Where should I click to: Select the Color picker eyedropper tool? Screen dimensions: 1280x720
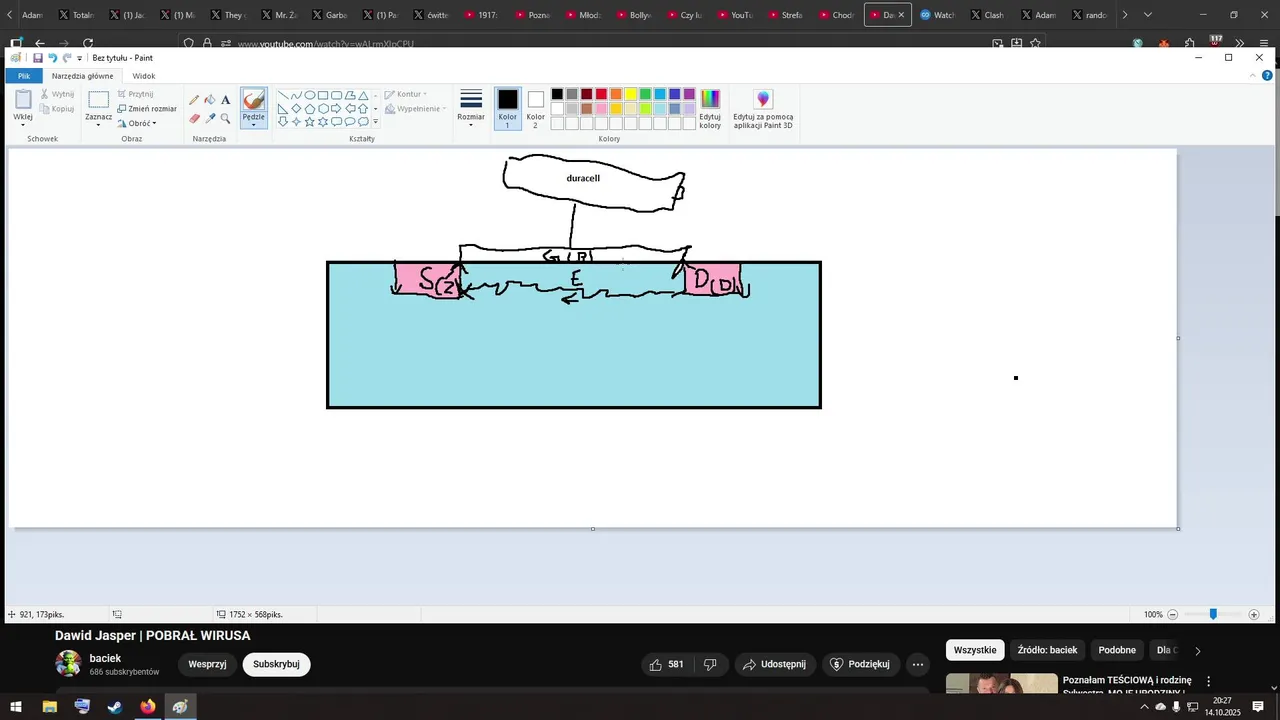pyautogui.click(x=210, y=118)
